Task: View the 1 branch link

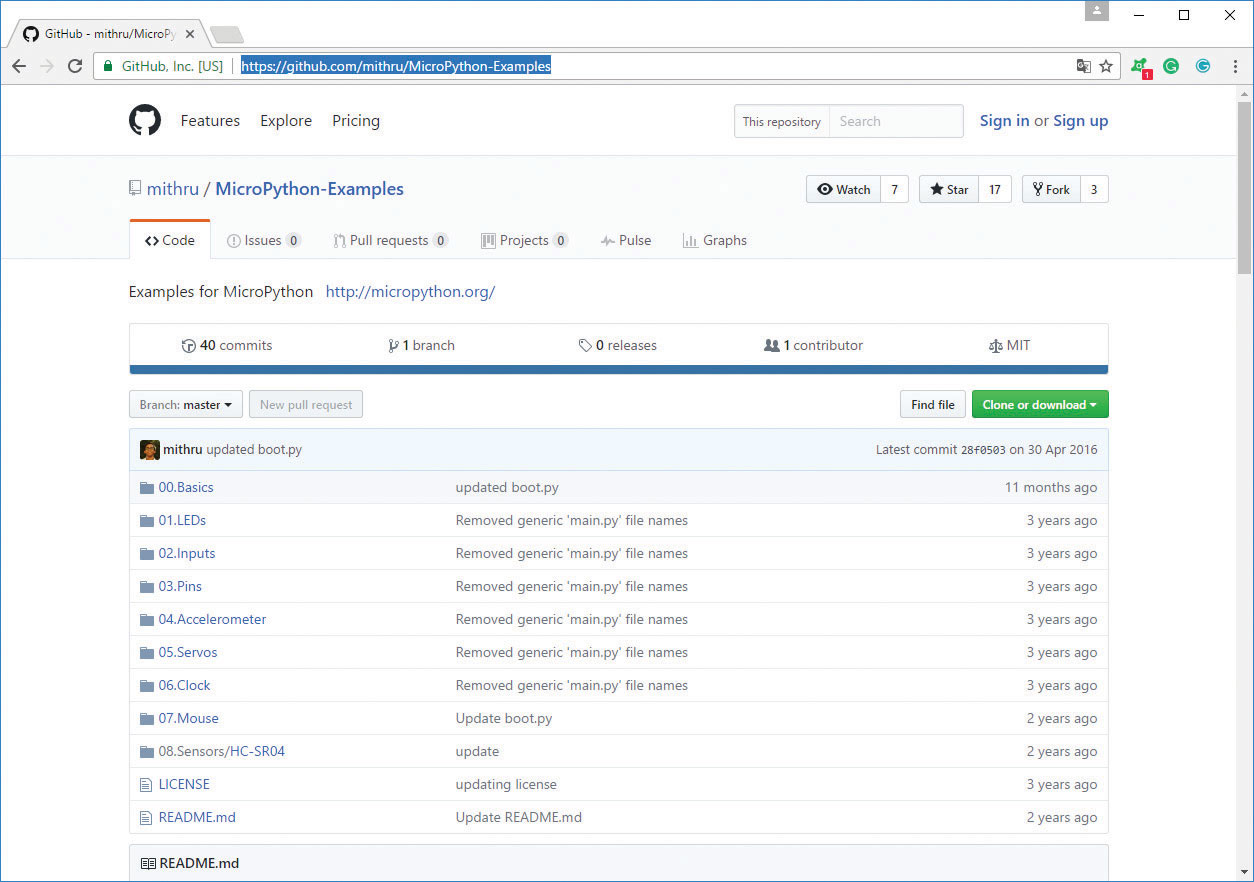Action: (x=421, y=346)
